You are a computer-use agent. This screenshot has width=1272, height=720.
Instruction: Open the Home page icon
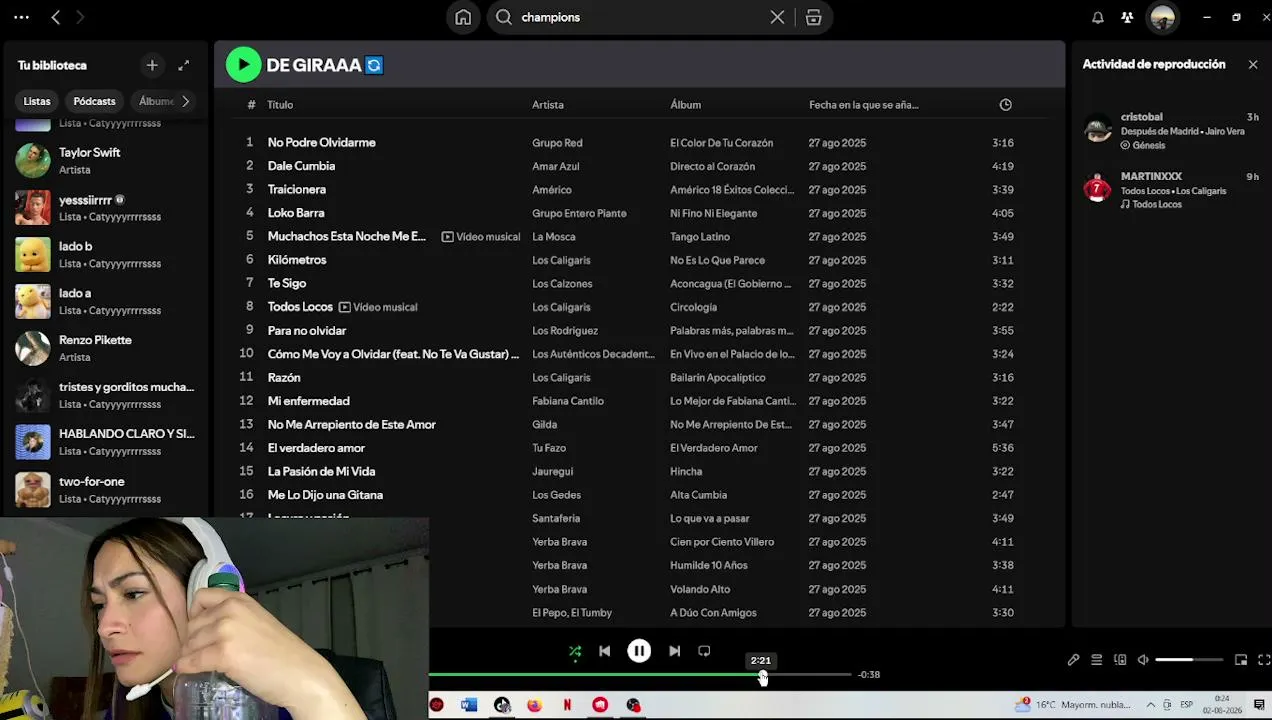tap(463, 17)
